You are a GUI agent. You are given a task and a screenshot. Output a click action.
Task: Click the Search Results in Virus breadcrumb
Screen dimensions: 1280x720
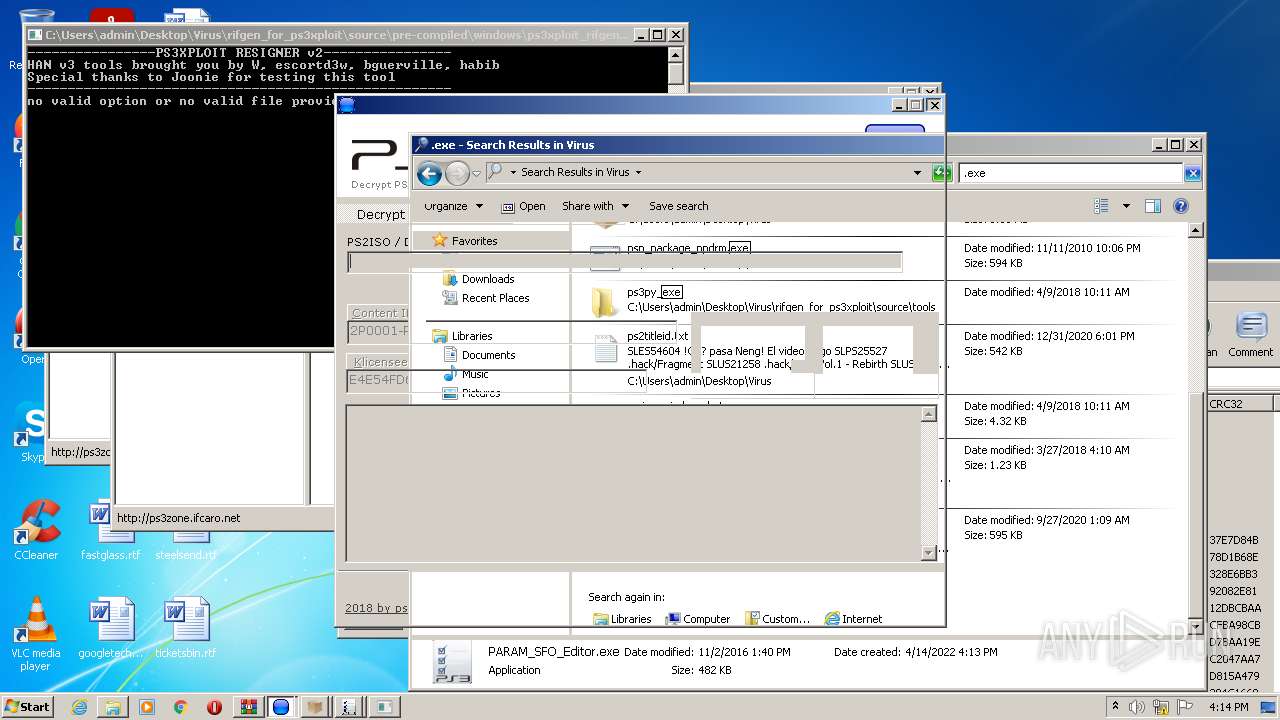pos(575,172)
